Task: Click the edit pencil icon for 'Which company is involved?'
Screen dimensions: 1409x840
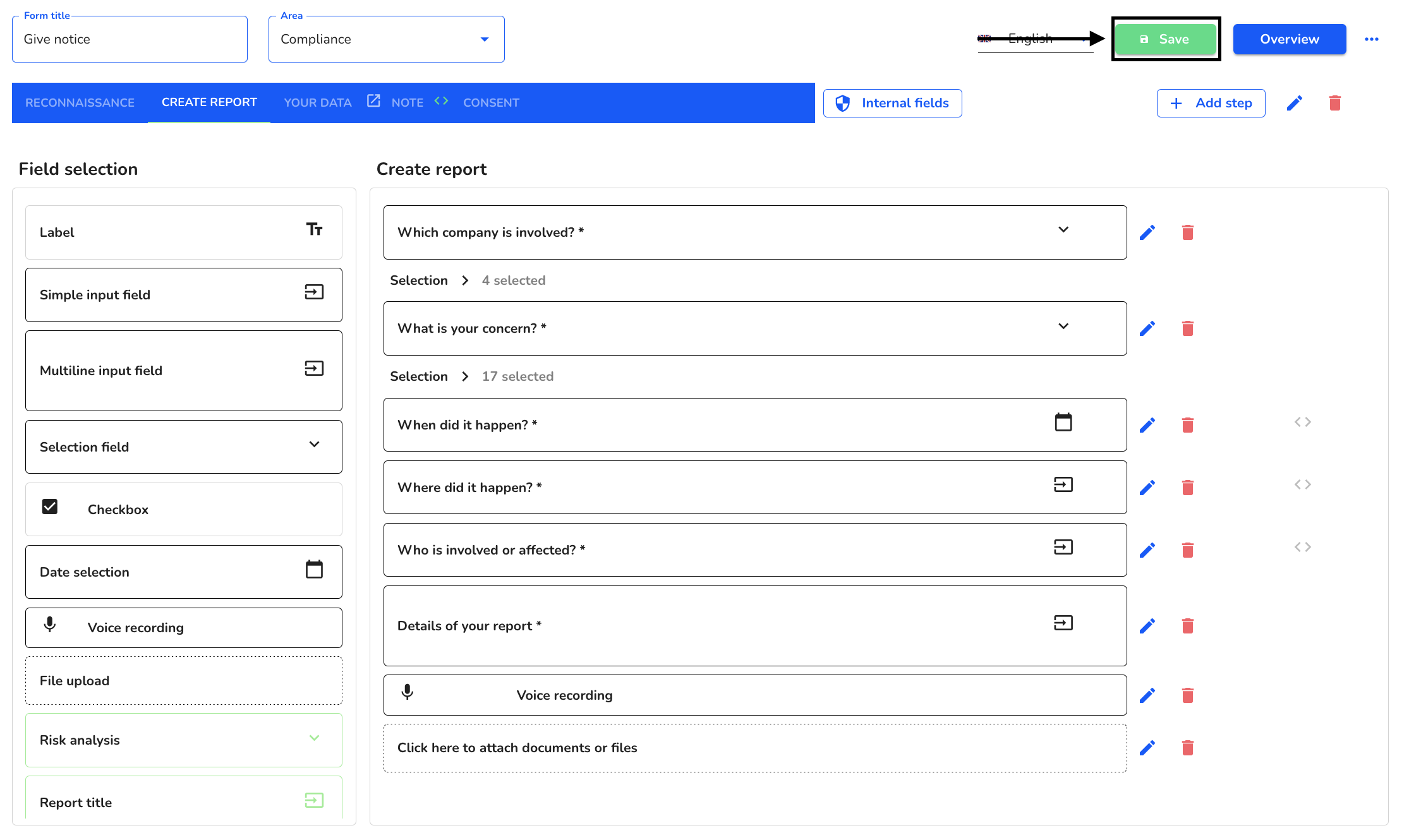Action: point(1148,232)
